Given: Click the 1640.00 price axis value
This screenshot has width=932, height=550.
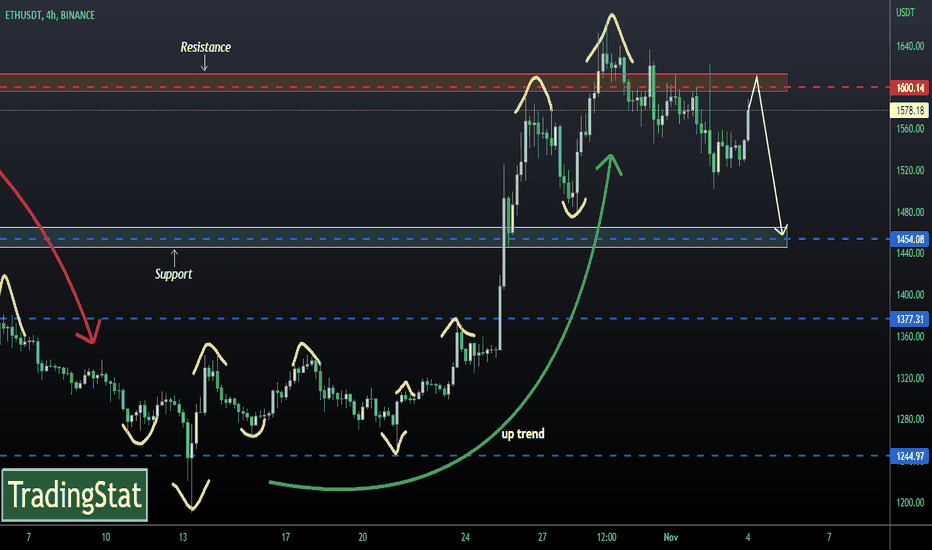Looking at the screenshot, I should tap(910, 46).
